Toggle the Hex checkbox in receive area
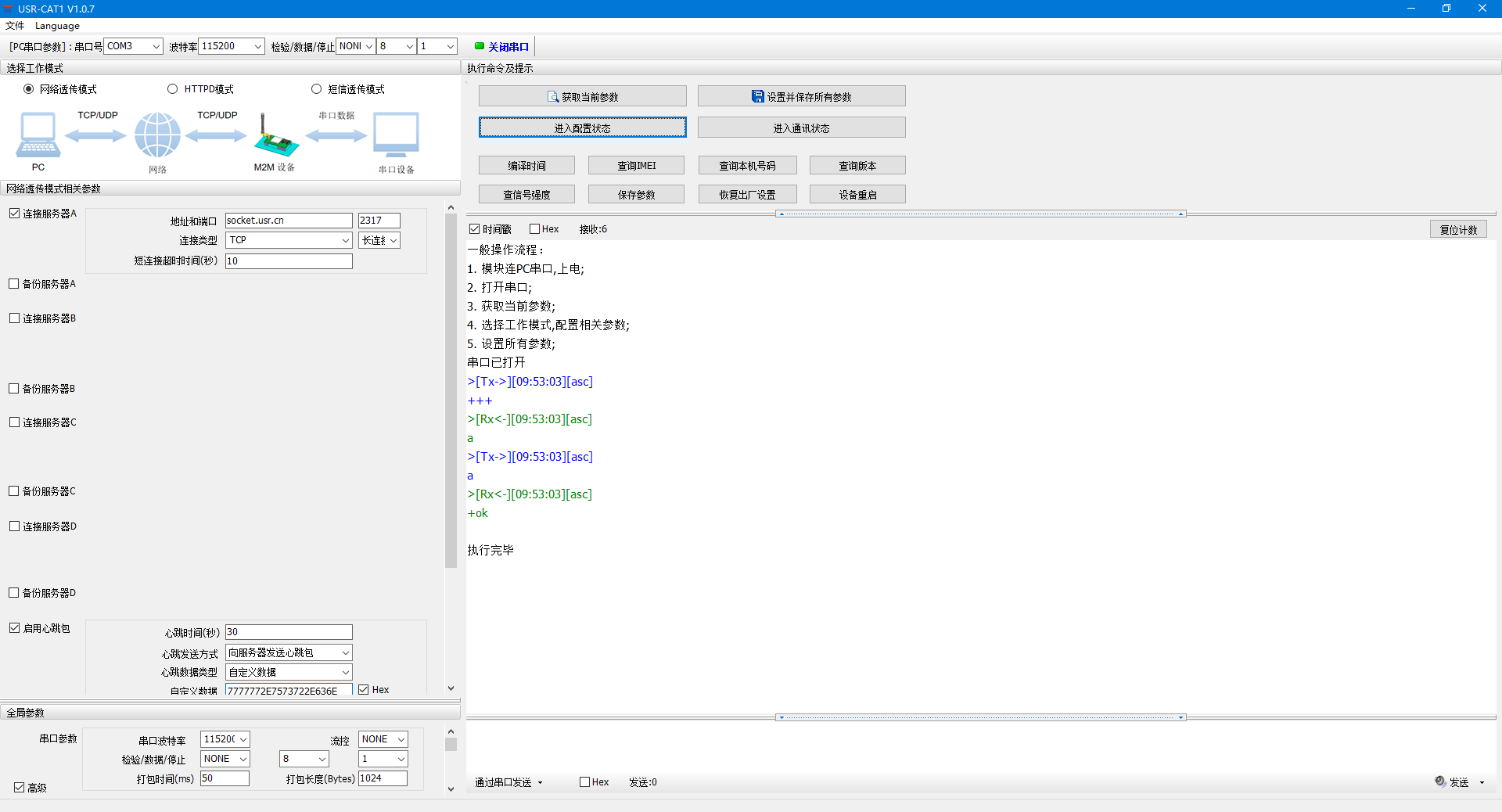This screenshot has height=812, width=1502. coord(535,229)
